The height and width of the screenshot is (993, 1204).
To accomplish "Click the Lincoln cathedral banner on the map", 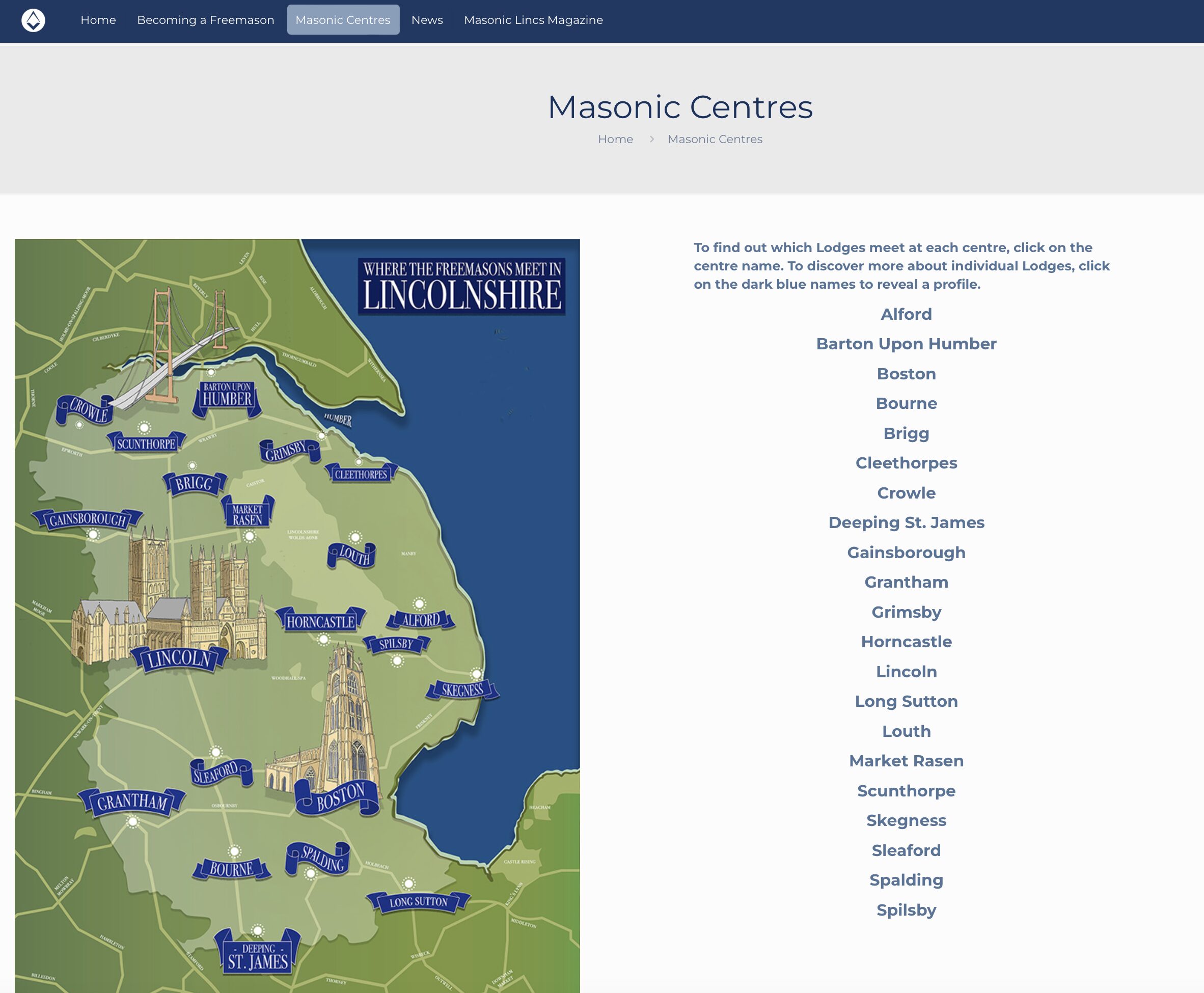I will (x=179, y=658).
